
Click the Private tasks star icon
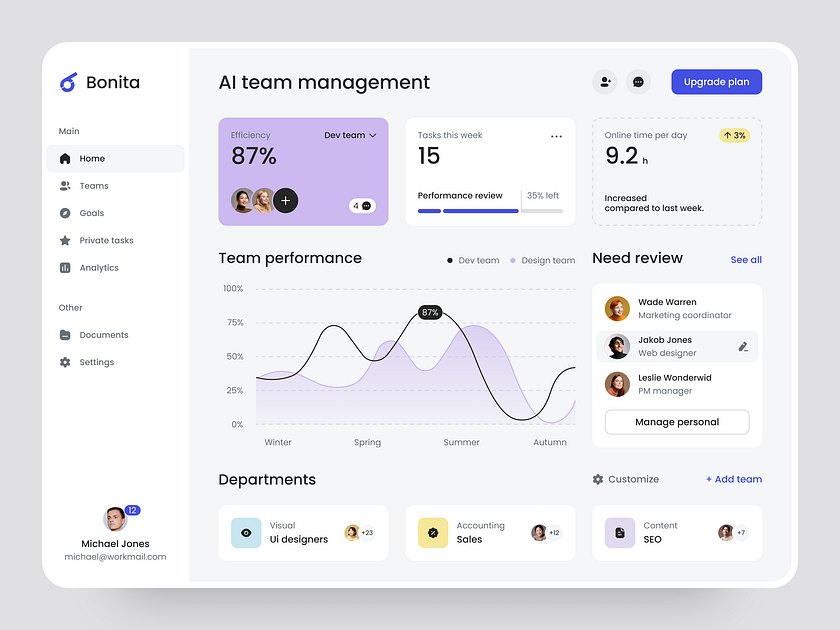click(64, 240)
